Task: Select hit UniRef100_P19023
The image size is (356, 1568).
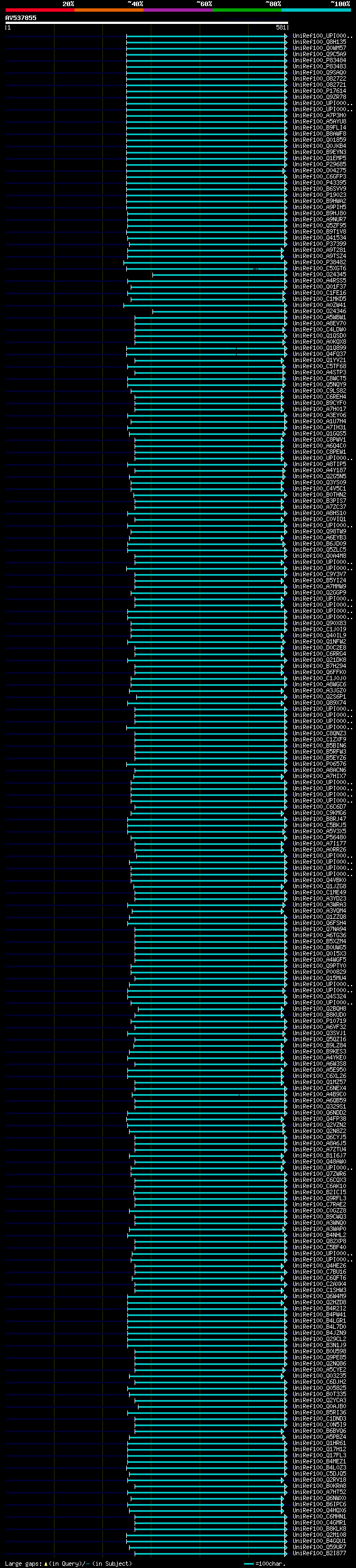Action: click(x=319, y=195)
